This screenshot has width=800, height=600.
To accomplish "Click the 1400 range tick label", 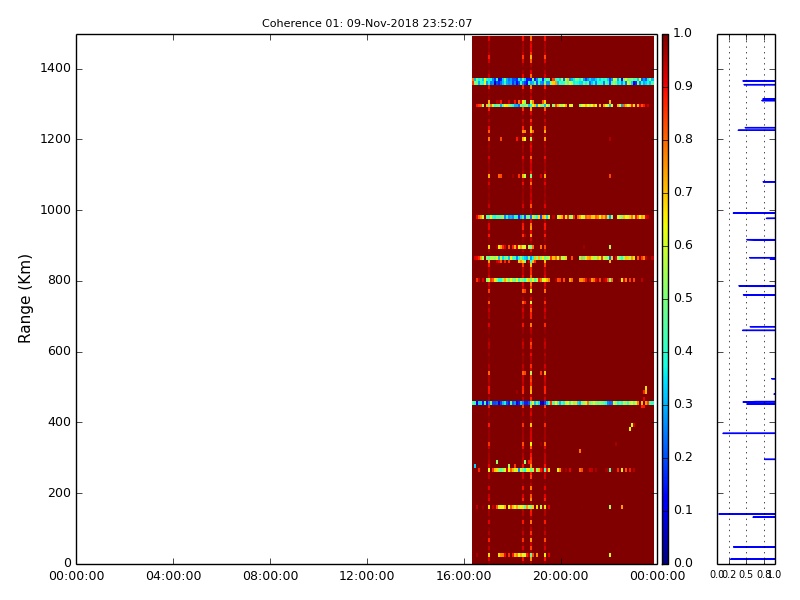I will point(56,68).
